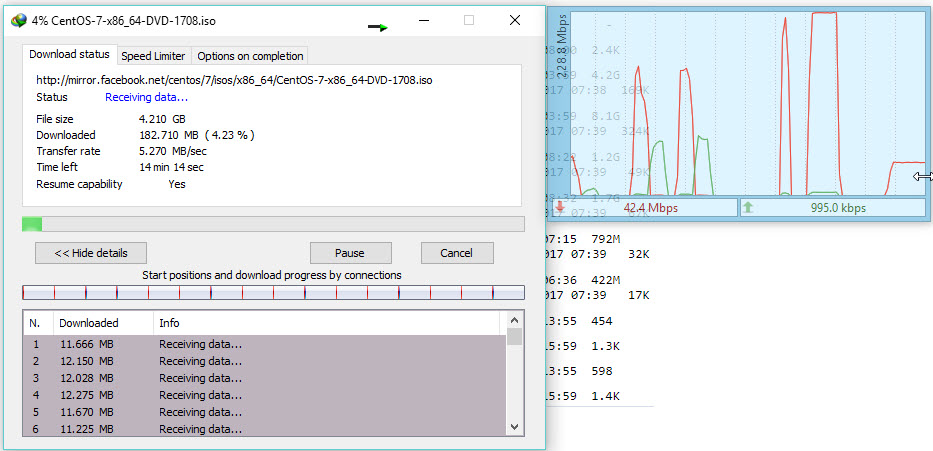Click the connections progress segment bar
The width and height of the screenshot is (933, 451).
[x=273, y=292]
